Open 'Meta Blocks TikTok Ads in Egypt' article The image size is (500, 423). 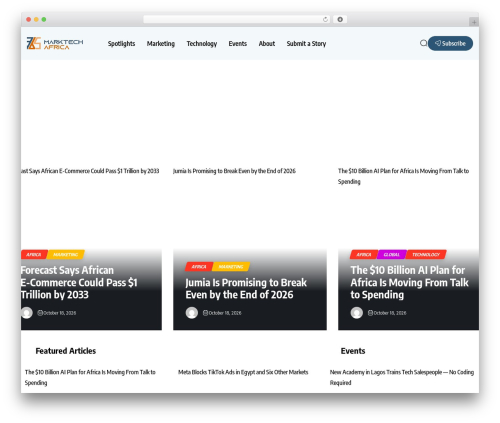click(243, 372)
